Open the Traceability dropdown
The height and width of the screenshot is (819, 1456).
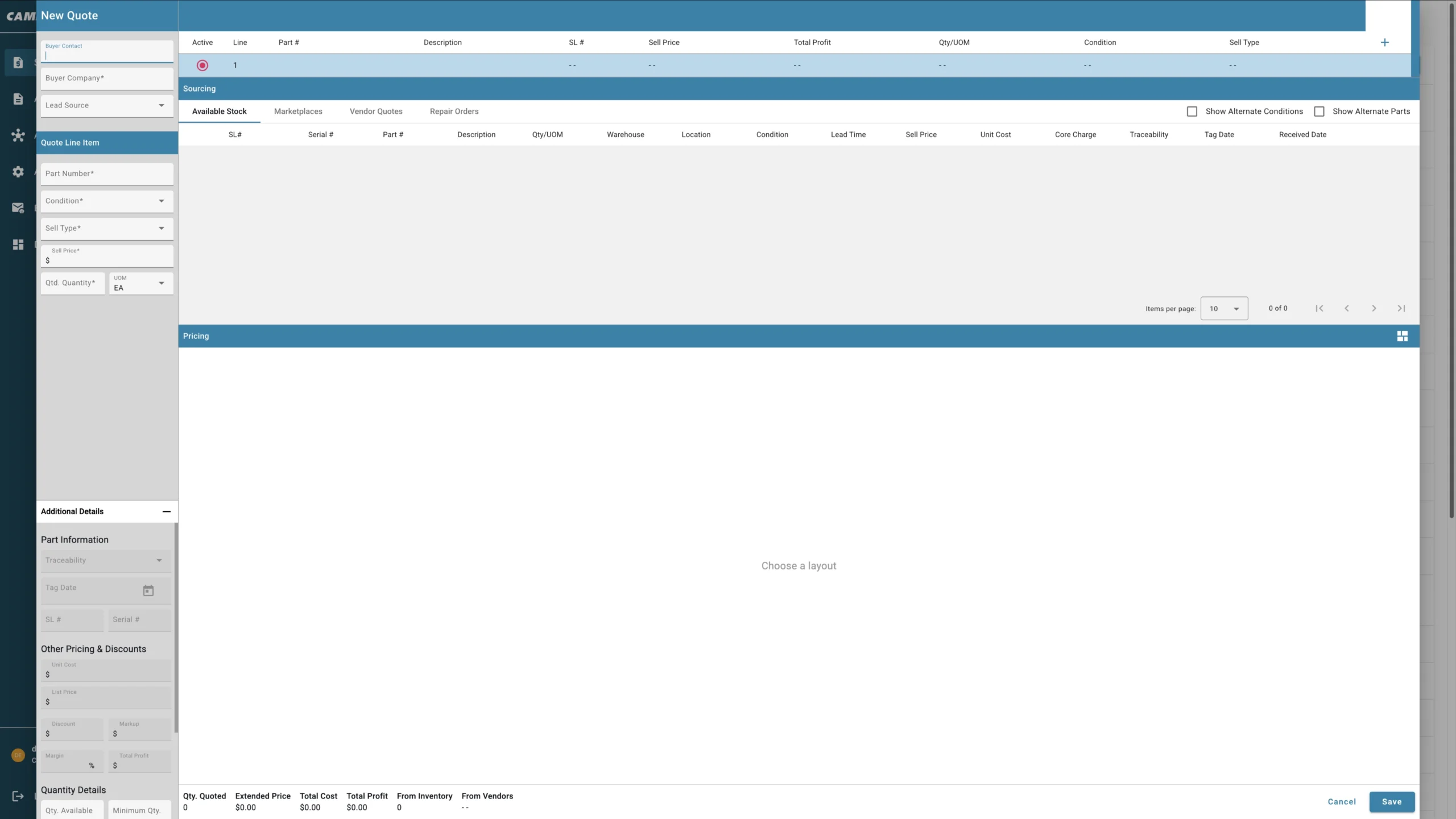coord(106,561)
